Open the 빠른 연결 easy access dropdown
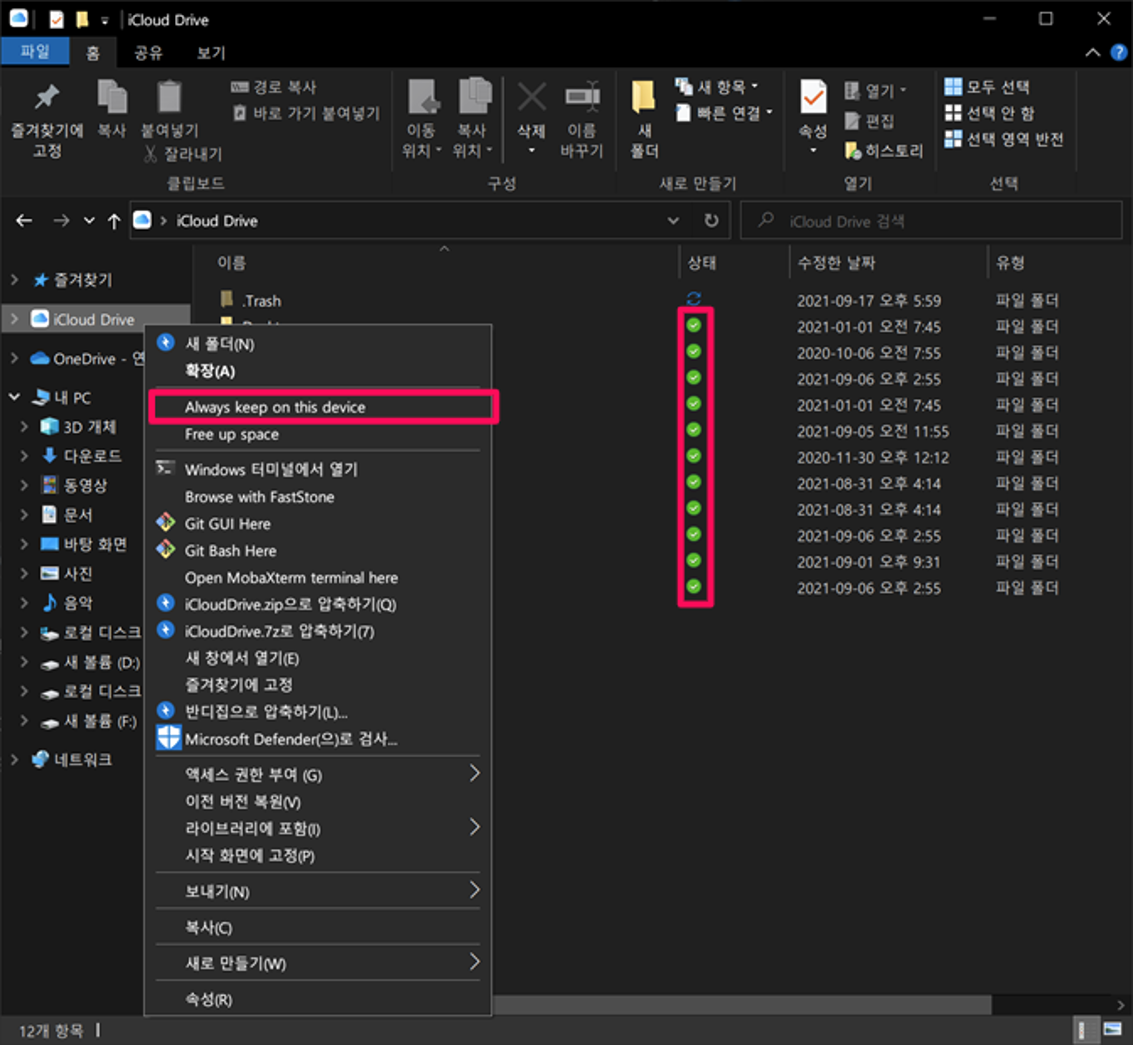This screenshot has width=1134, height=1046. [x=724, y=113]
